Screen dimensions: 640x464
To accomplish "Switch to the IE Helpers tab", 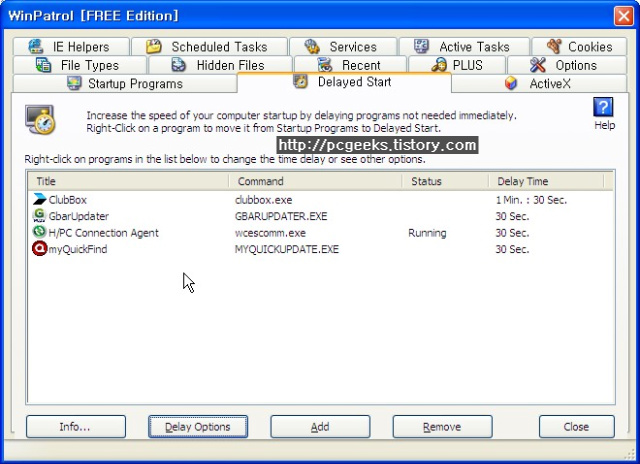I will pos(71,47).
